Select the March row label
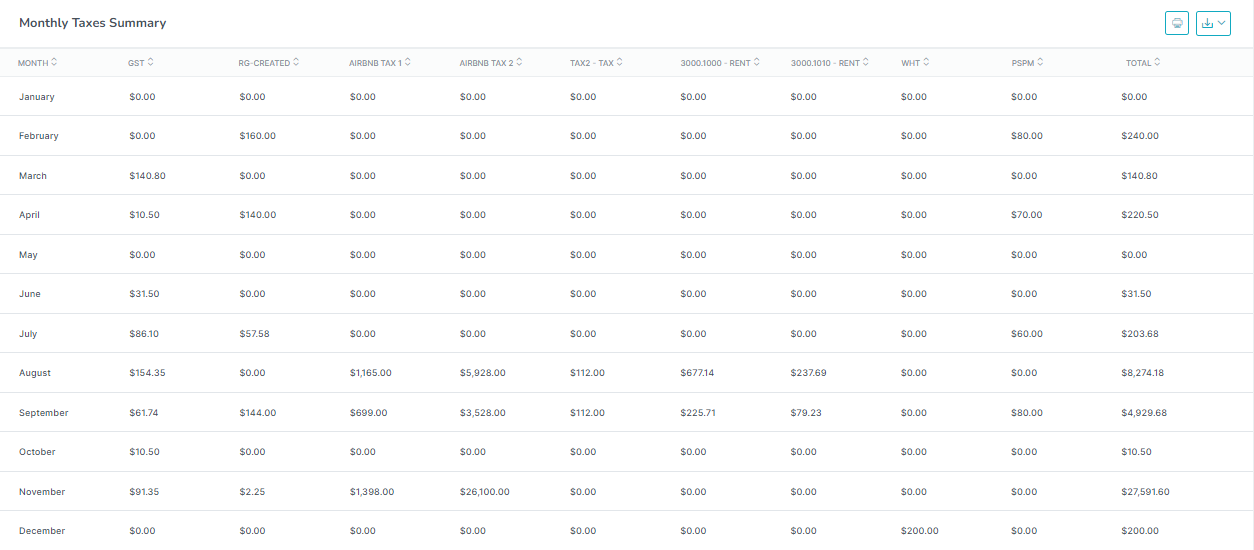Screen dimensions: 1254x550 33,176
